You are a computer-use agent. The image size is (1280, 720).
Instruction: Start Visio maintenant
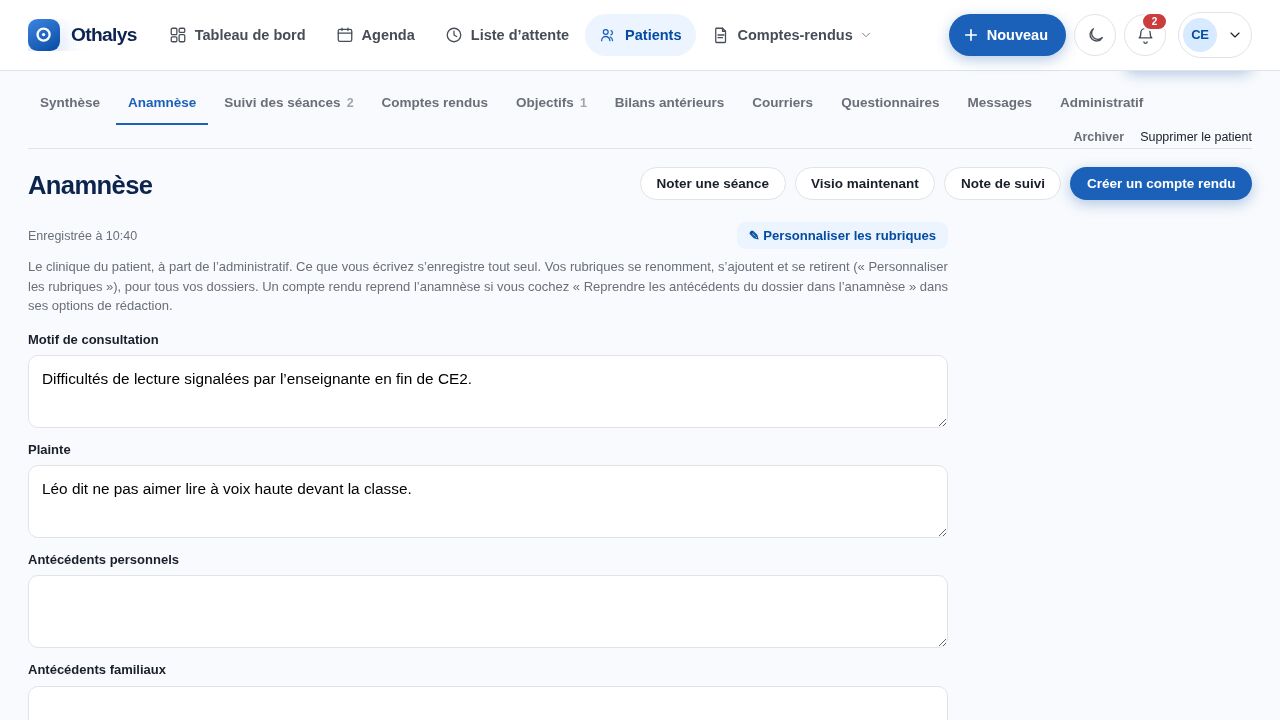[x=865, y=184]
